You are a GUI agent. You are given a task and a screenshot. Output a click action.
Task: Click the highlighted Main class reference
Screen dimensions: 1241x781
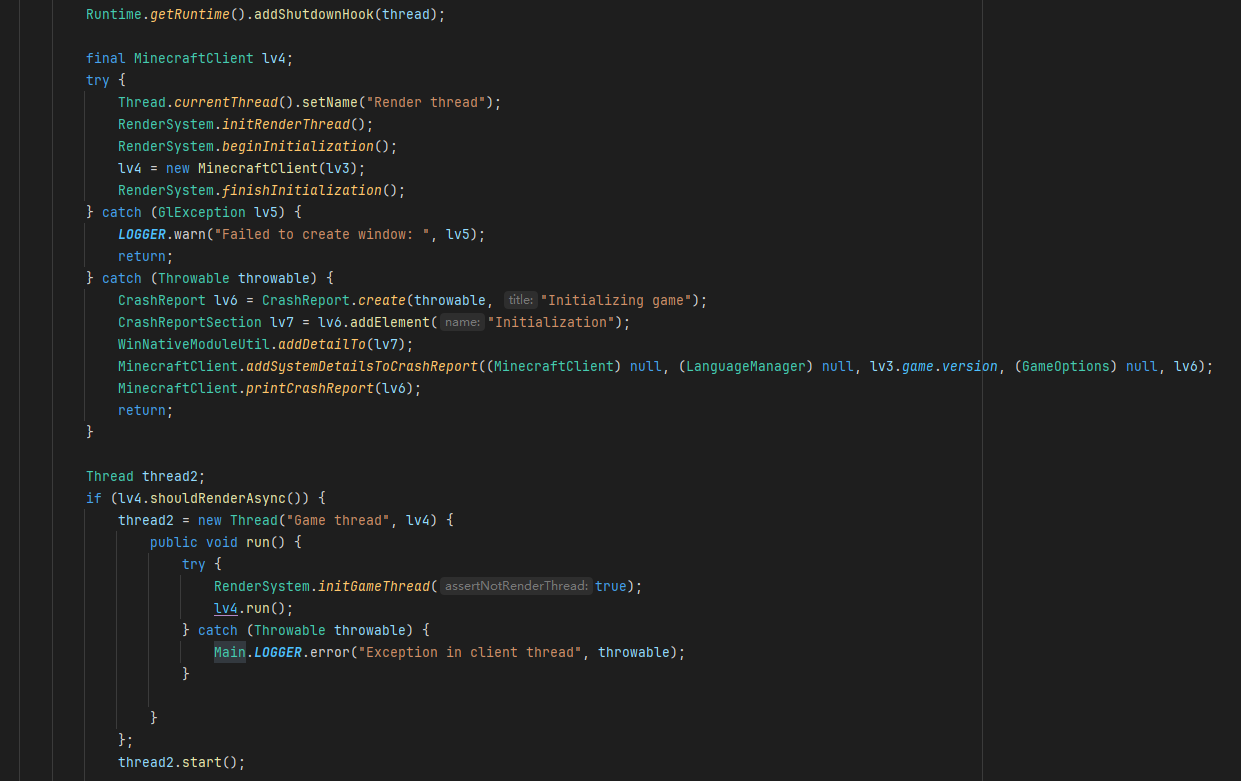coord(230,653)
